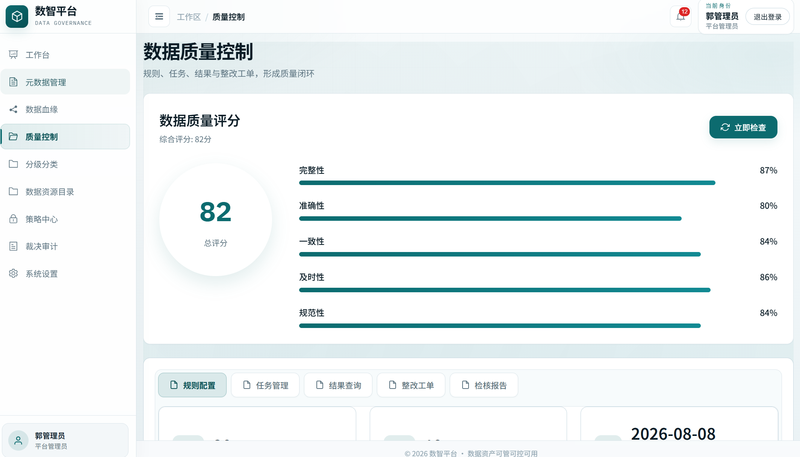Click the 元数据管理 document icon
Screen dimensions: 800x457
pyautogui.click(x=13, y=82)
